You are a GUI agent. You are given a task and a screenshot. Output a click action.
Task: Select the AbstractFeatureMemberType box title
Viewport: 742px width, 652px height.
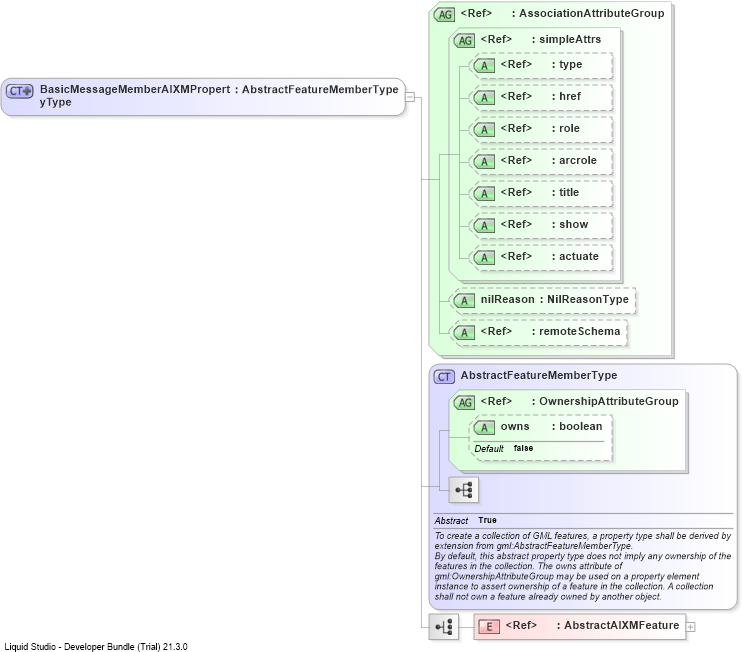point(539,376)
